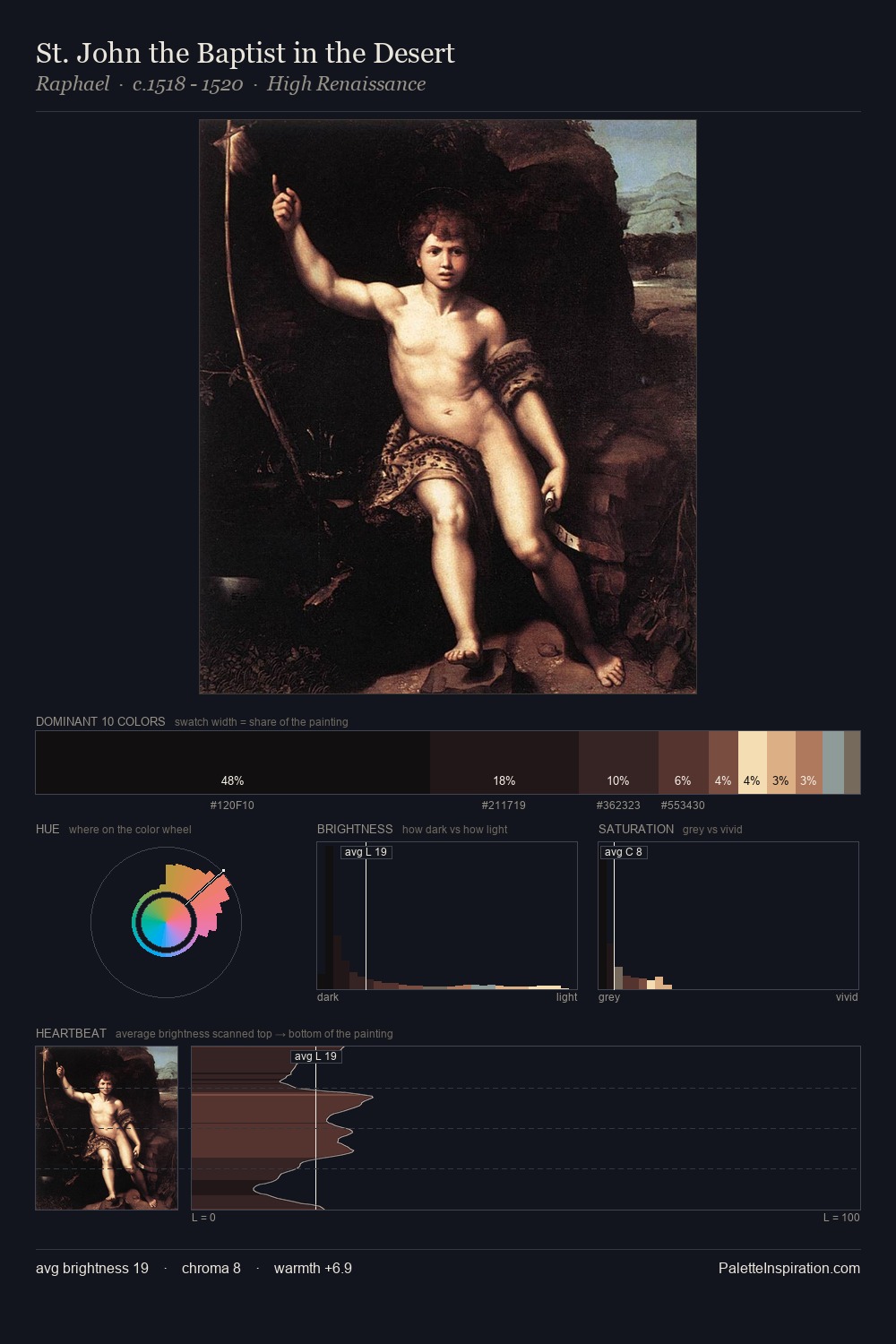Screen dimensions: 896x1344
Task: Click the L = 100 axis label
Action: pyautogui.click(x=841, y=1218)
